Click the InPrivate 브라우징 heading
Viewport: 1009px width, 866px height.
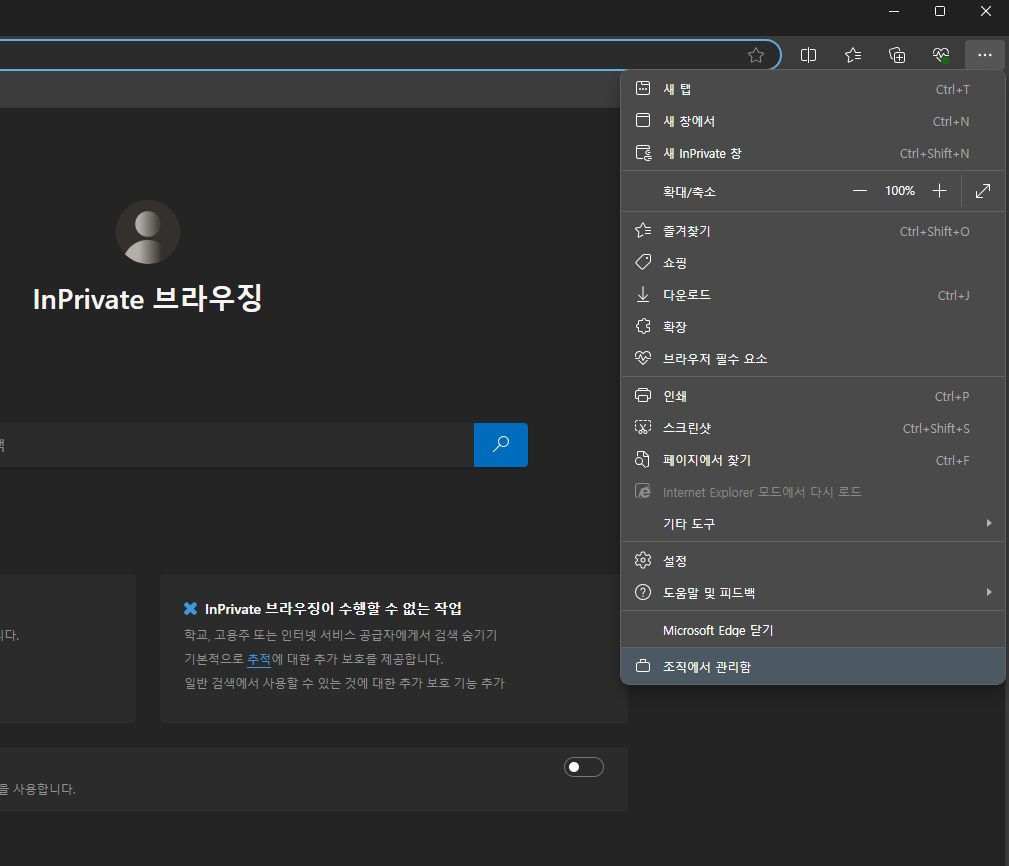[147, 299]
